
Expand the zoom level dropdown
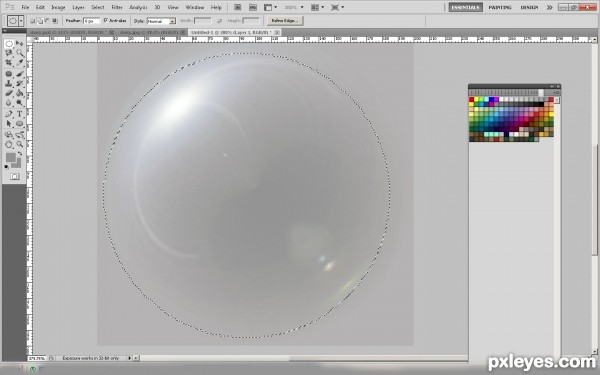[302, 7]
